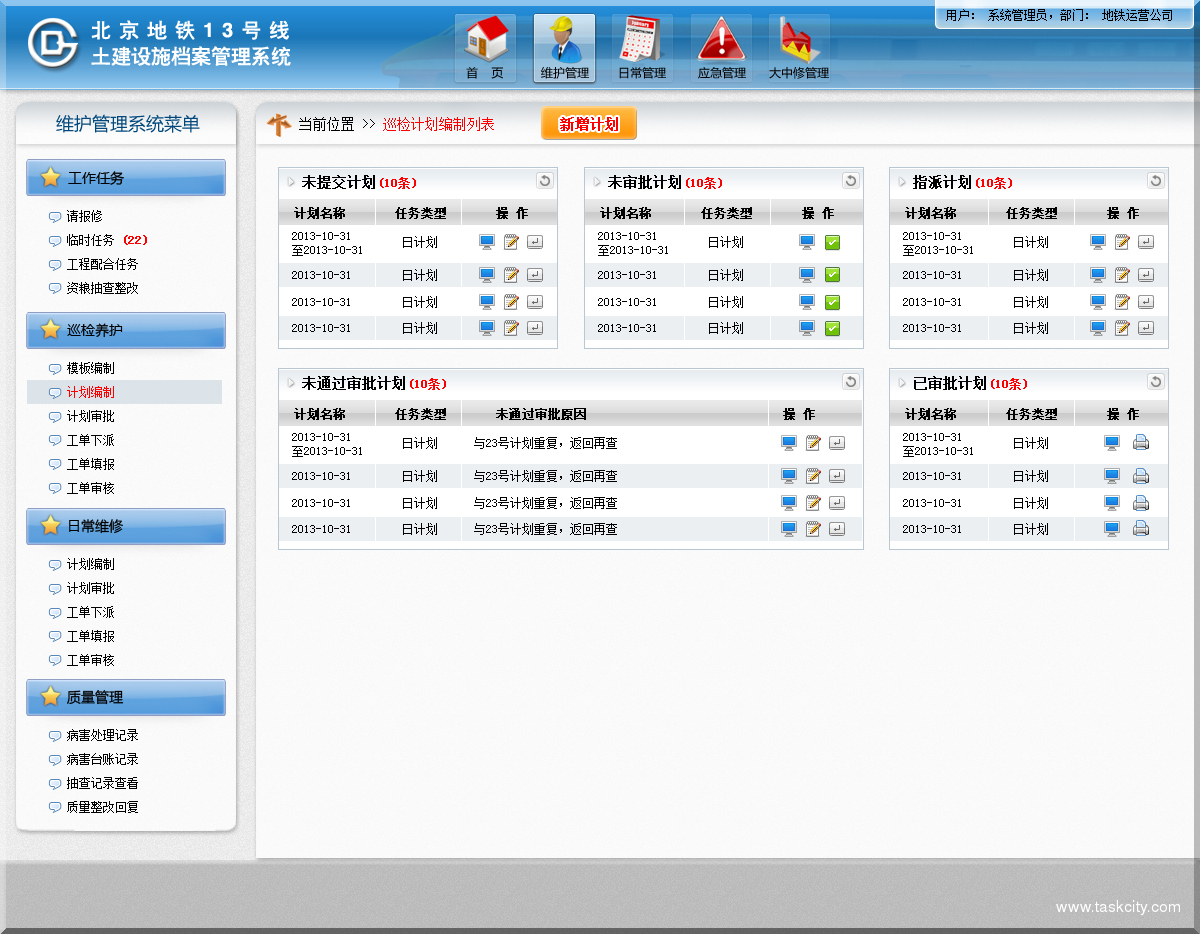Viewport: 1200px width, 934px height.
Task: Open 临时任务 (22) in the sidebar menu
Action: [x=91, y=240]
